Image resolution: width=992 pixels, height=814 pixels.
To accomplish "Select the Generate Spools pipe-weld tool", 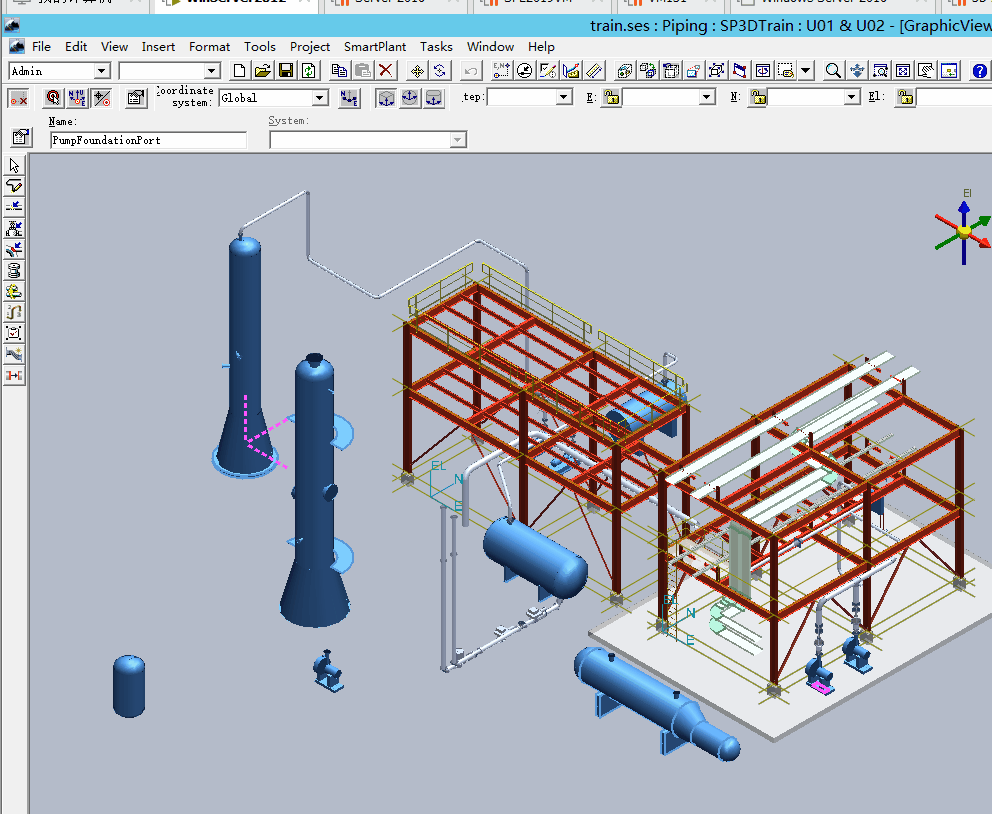I will (14, 291).
